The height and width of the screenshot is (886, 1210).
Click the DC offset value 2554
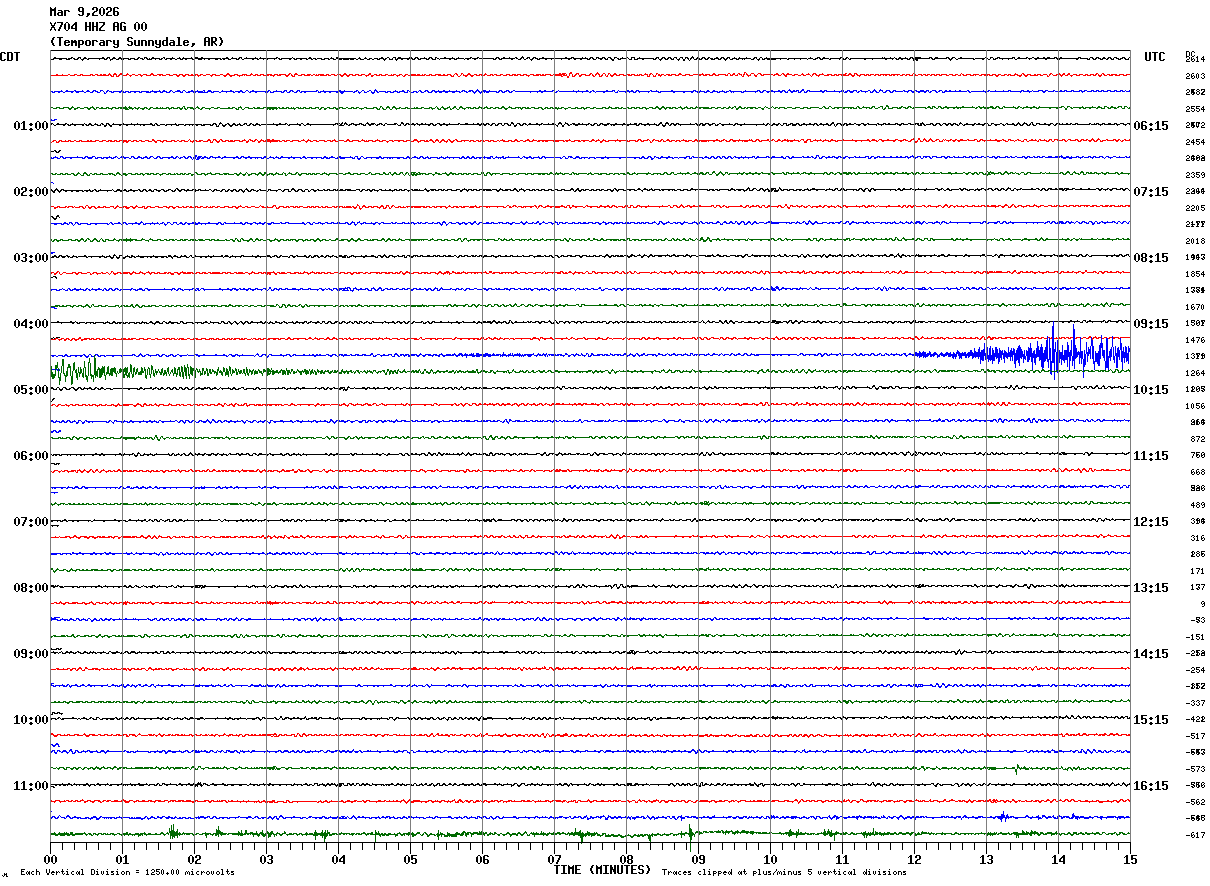pyautogui.click(x=1195, y=109)
